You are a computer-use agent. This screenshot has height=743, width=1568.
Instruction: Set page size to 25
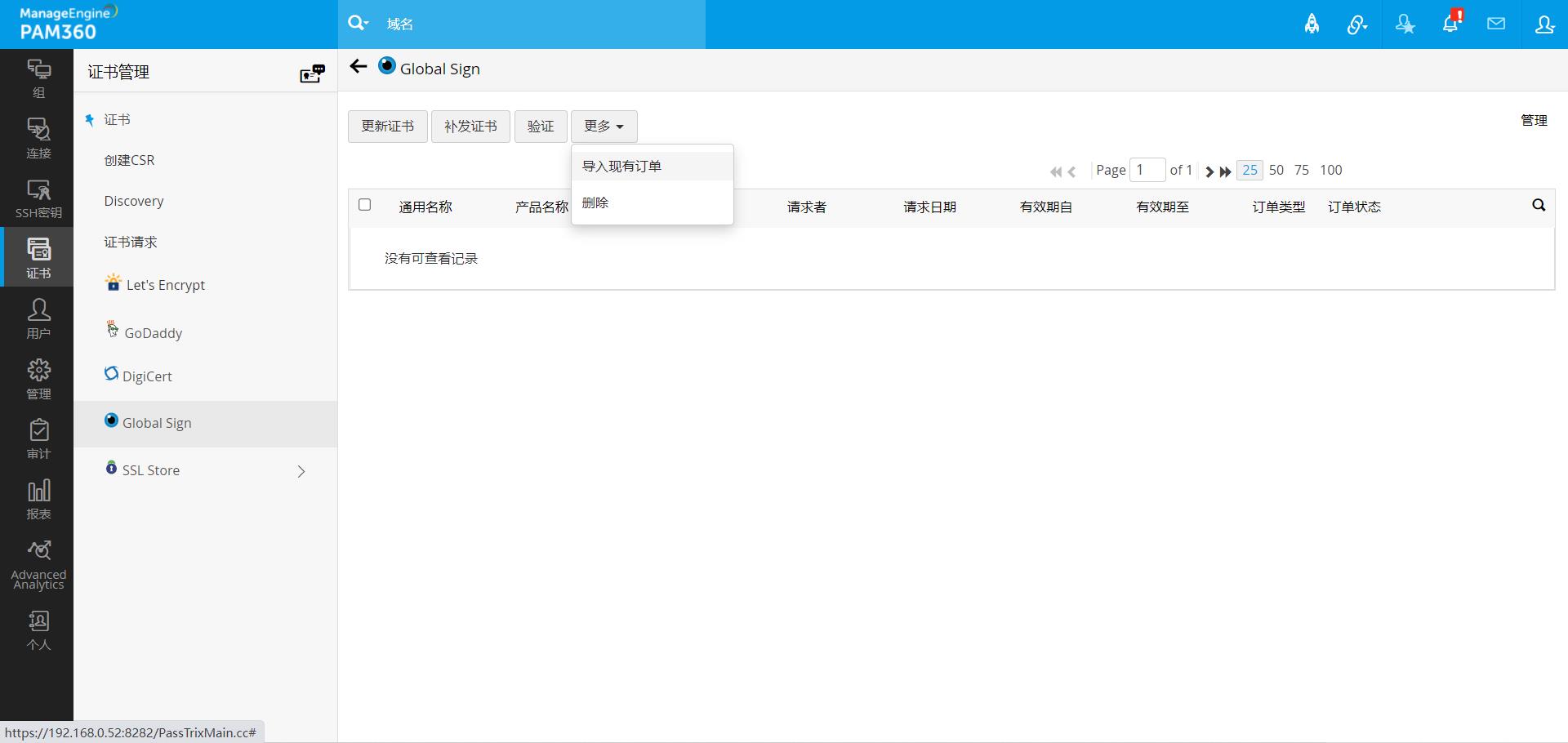click(x=1249, y=170)
